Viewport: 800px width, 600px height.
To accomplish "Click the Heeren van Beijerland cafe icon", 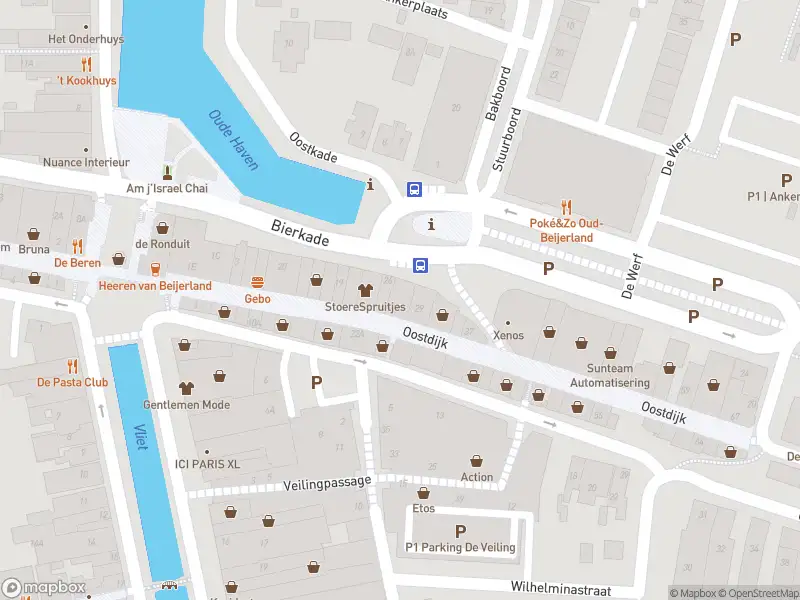I will tap(155, 269).
